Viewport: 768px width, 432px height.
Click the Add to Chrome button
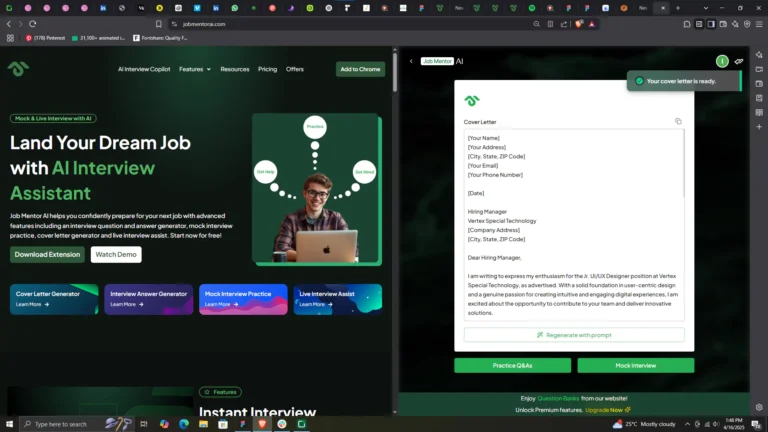360,69
